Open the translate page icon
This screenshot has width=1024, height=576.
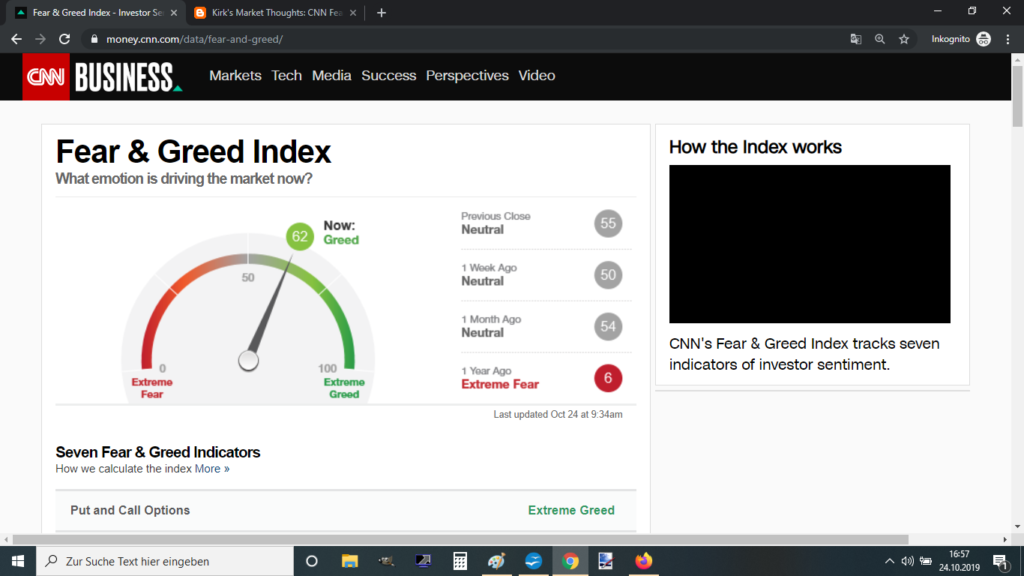(856, 39)
